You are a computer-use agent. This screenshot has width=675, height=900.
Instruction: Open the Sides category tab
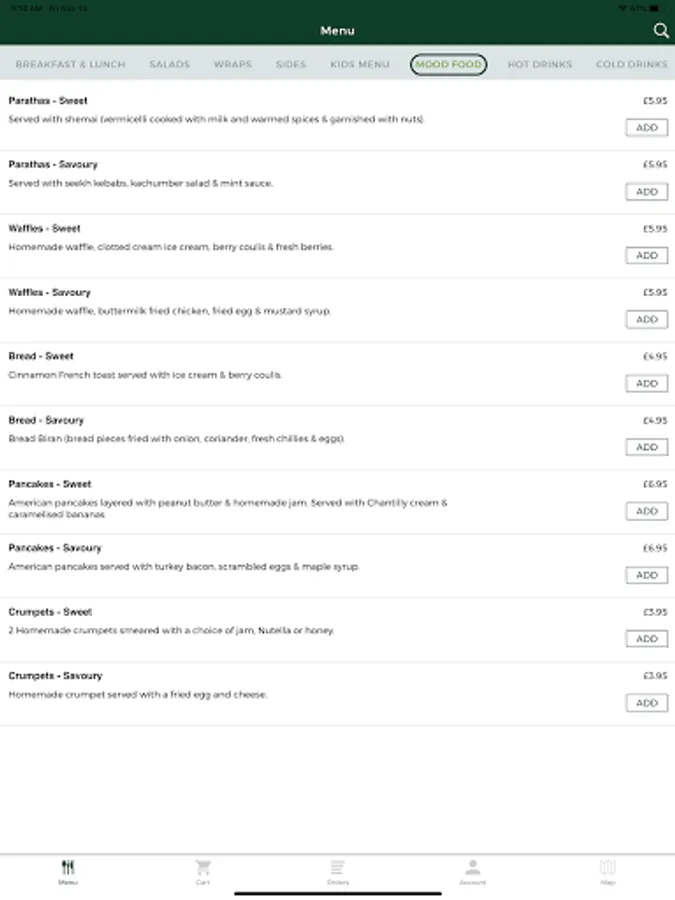pos(291,64)
